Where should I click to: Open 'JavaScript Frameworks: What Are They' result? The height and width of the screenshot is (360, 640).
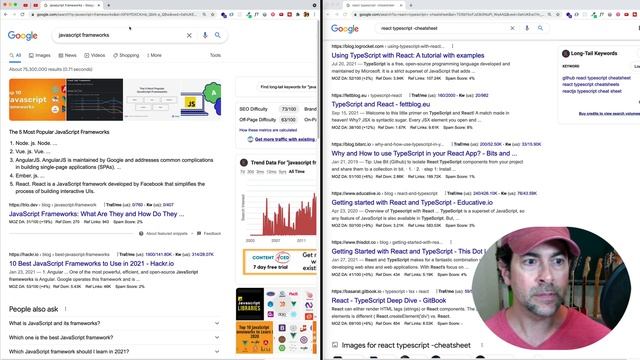pyautogui.click(x=96, y=214)
